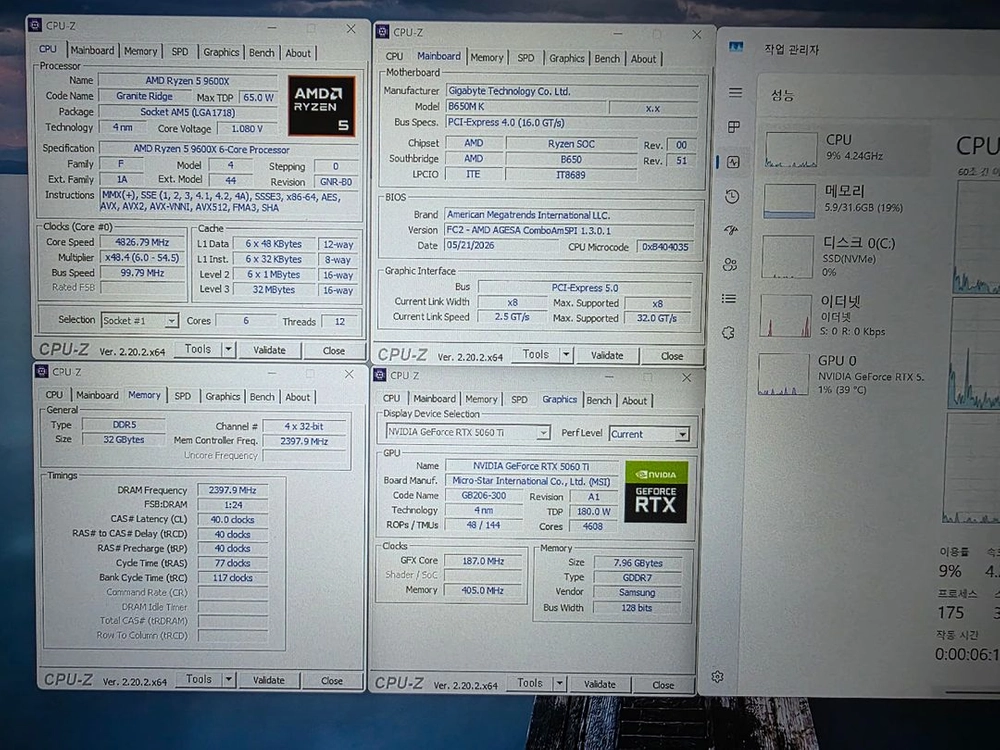Open Details list icon in Task Manager sidebar

tap(729, 298)
